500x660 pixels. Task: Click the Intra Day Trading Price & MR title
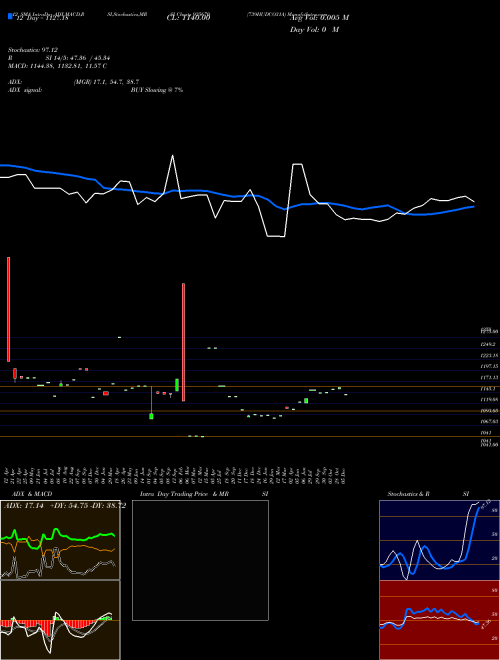184,494
